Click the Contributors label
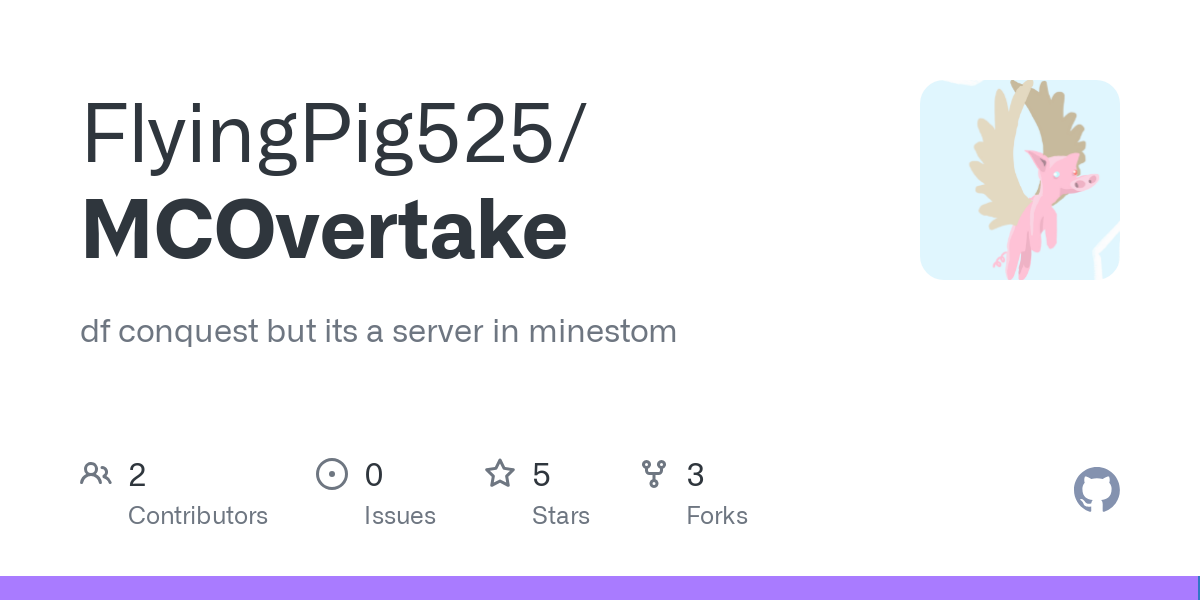 pyautogui.click(x=198, y=516)
